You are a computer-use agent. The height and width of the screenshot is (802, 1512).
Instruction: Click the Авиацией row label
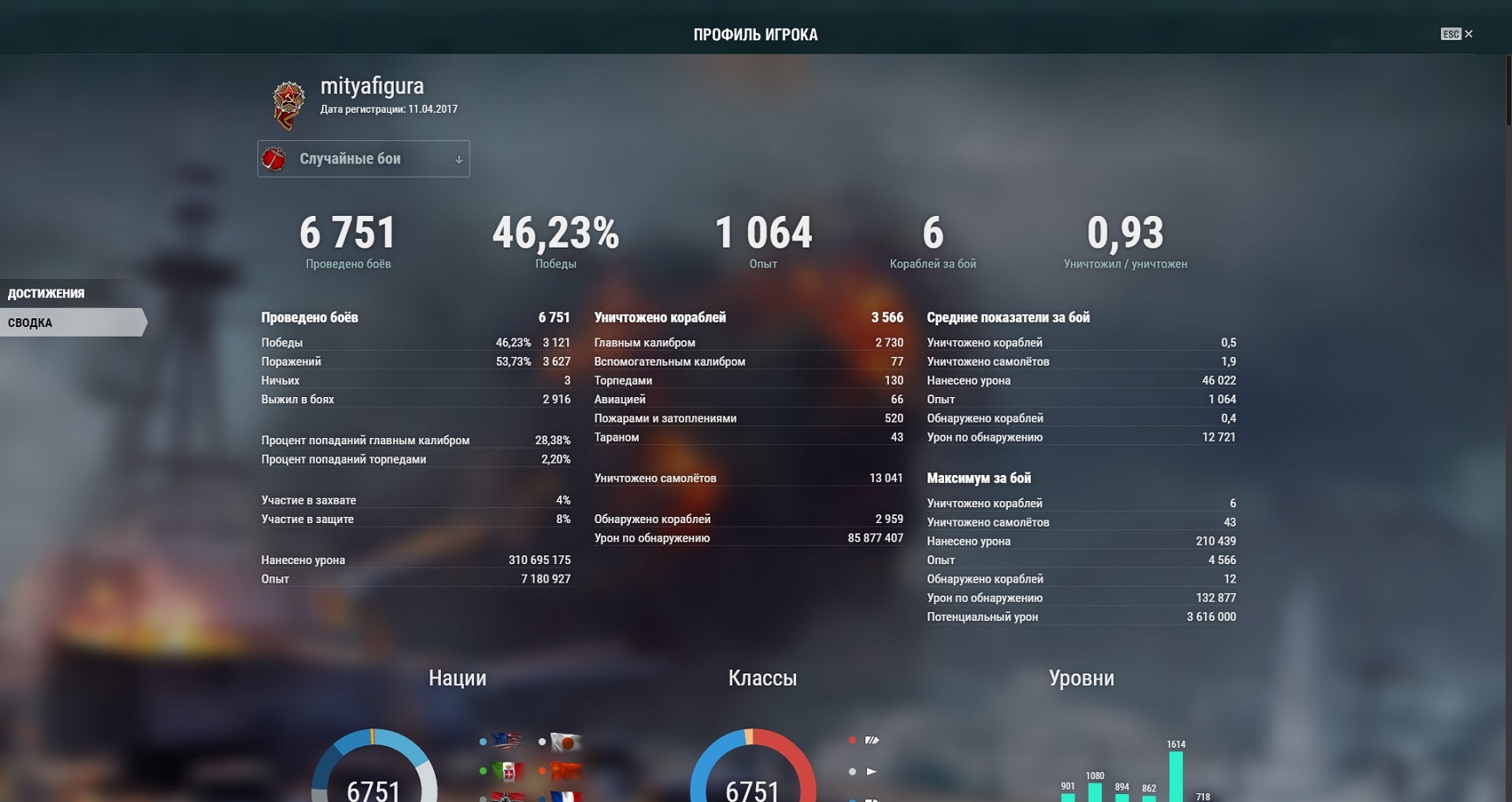tap(619, 400)
